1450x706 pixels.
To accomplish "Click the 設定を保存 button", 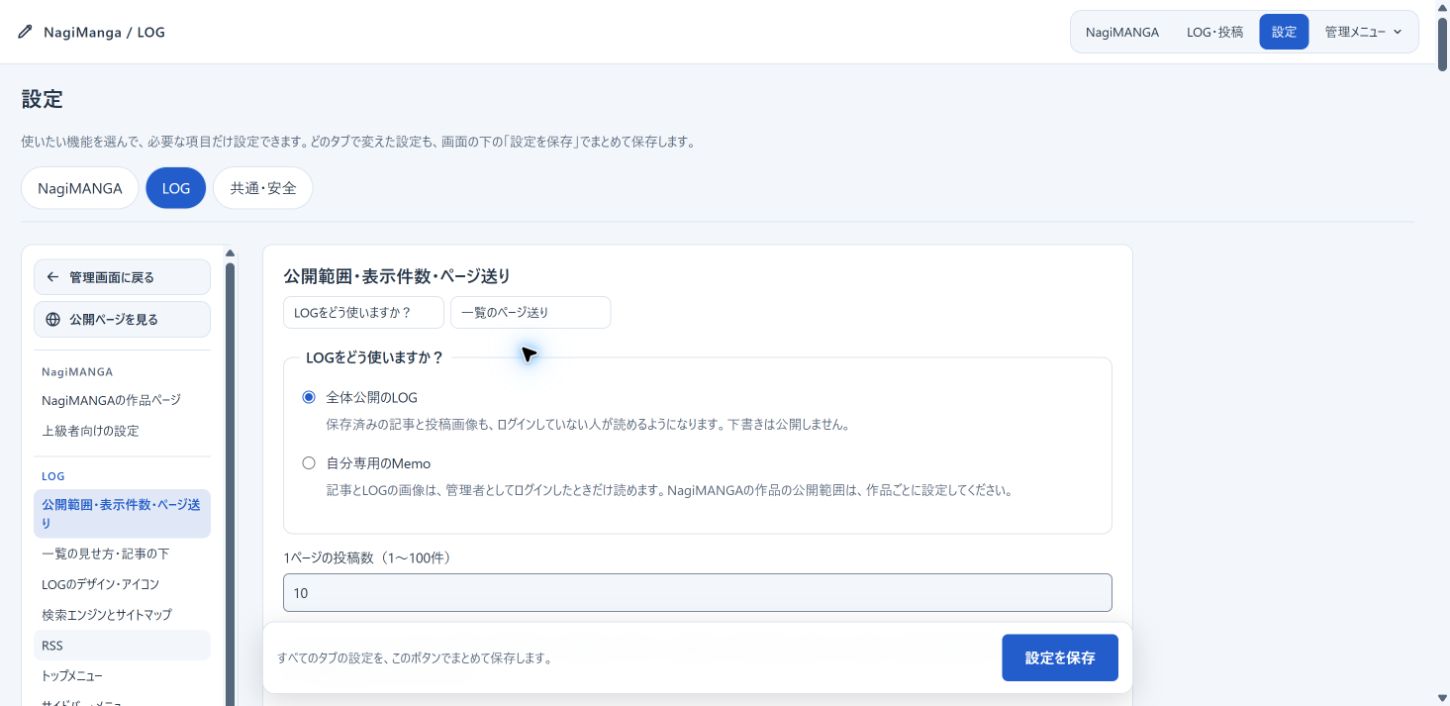I will click(x=1060, y=658).
